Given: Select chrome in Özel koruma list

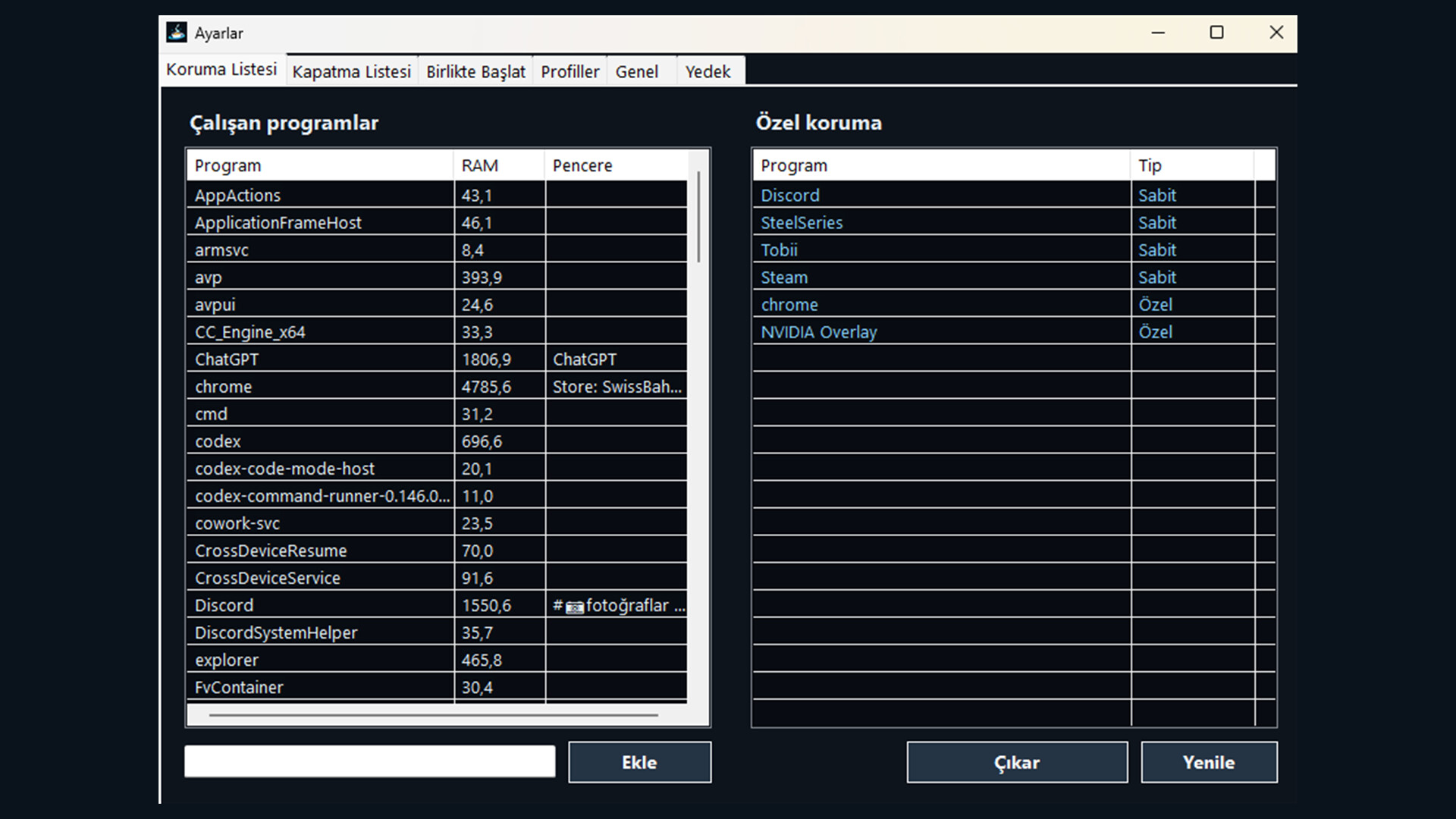Looking at the screenshot, I should [1015, 304].
